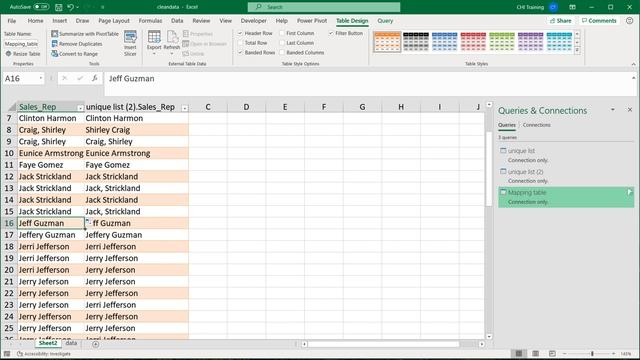Expand the Table Styles gallery More arrow
The image size is (640, 360).
(577, 51)
